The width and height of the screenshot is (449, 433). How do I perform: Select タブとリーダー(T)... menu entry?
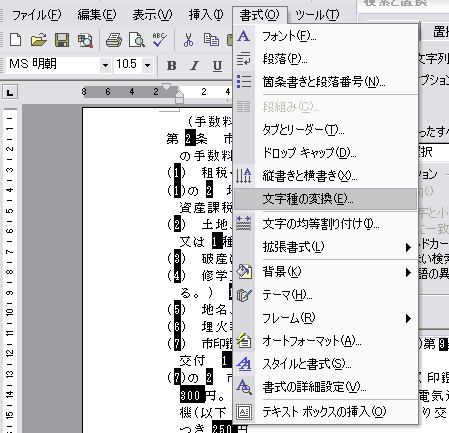click(326, 130)
